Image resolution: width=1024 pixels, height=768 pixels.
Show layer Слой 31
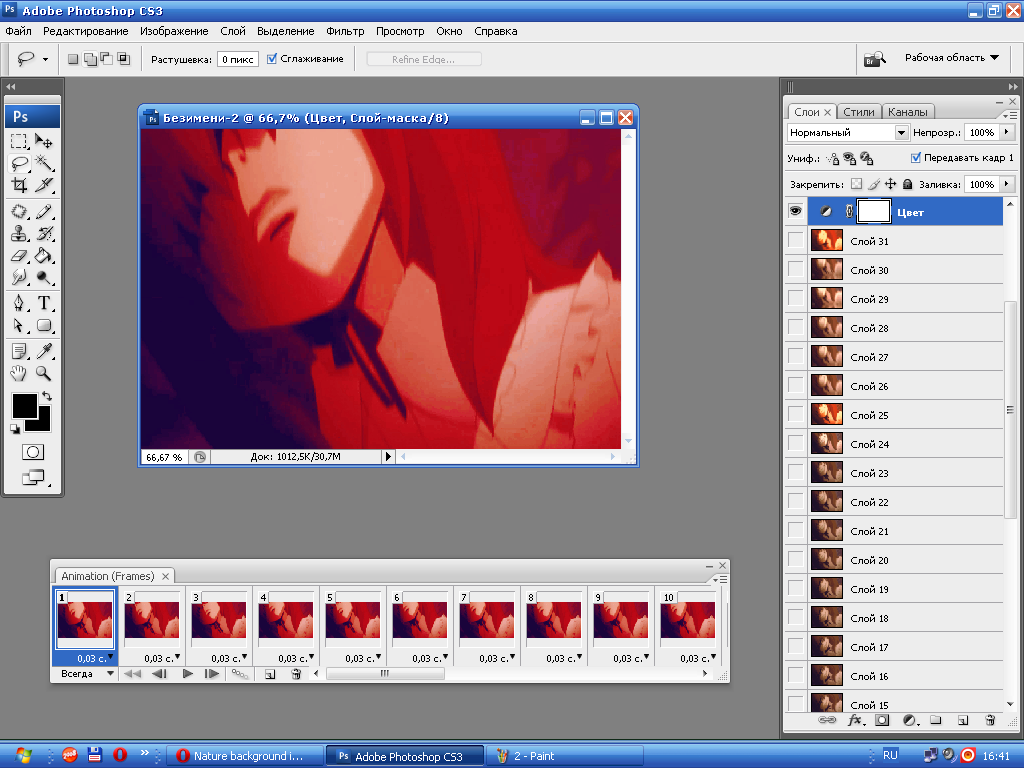pos(795,240)
